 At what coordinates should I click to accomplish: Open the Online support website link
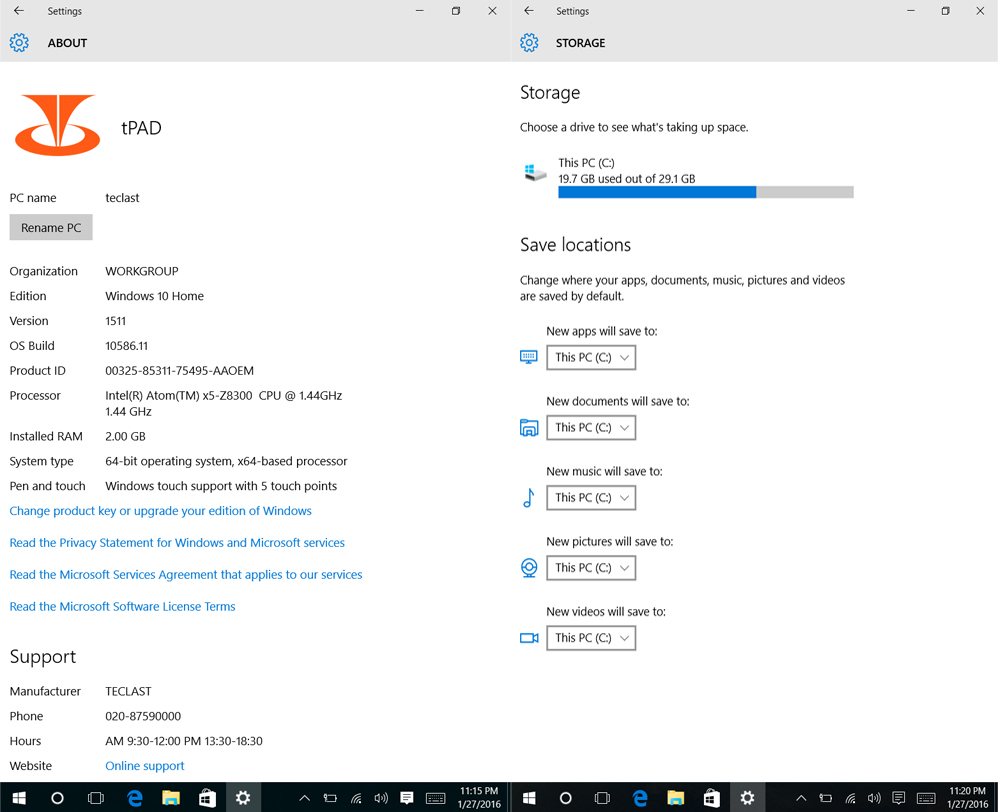point(145,766)
